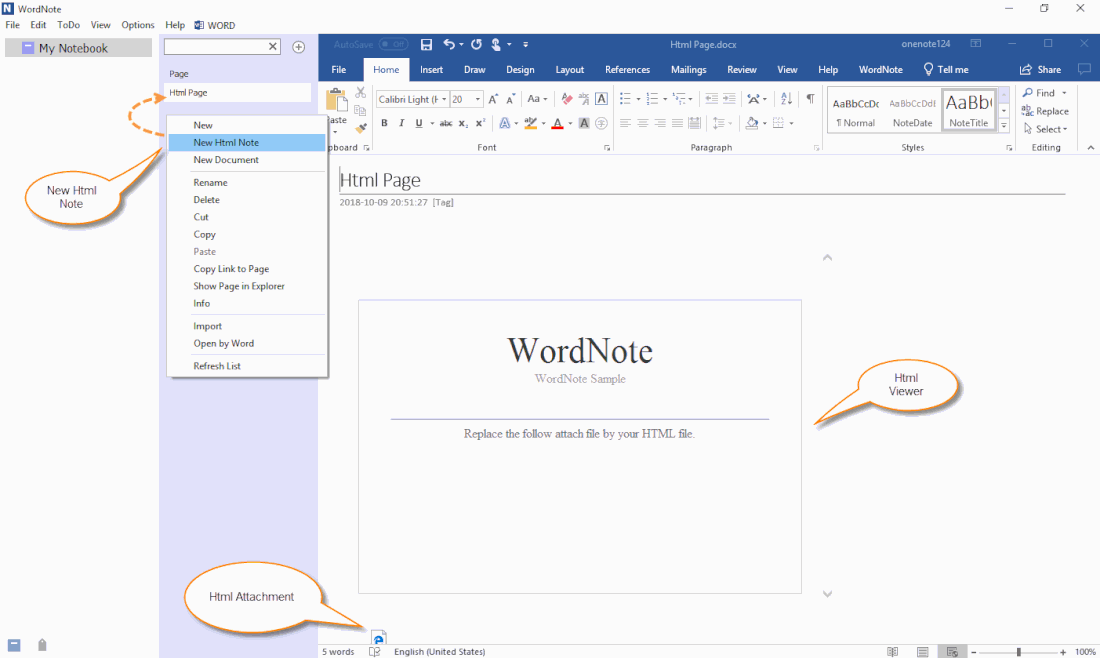Toggle the AutoSave switch
The width and height of the screenshot is (1100, 658).
pos(394,44)
